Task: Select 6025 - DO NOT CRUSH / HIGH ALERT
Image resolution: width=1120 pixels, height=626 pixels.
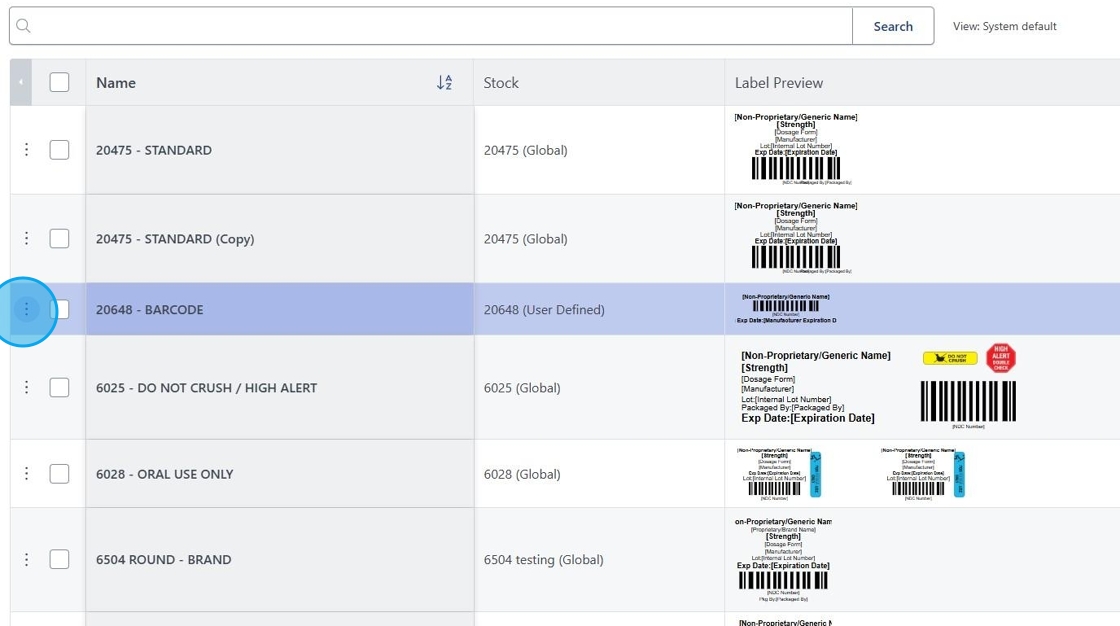Action: [x=206, y=387]
